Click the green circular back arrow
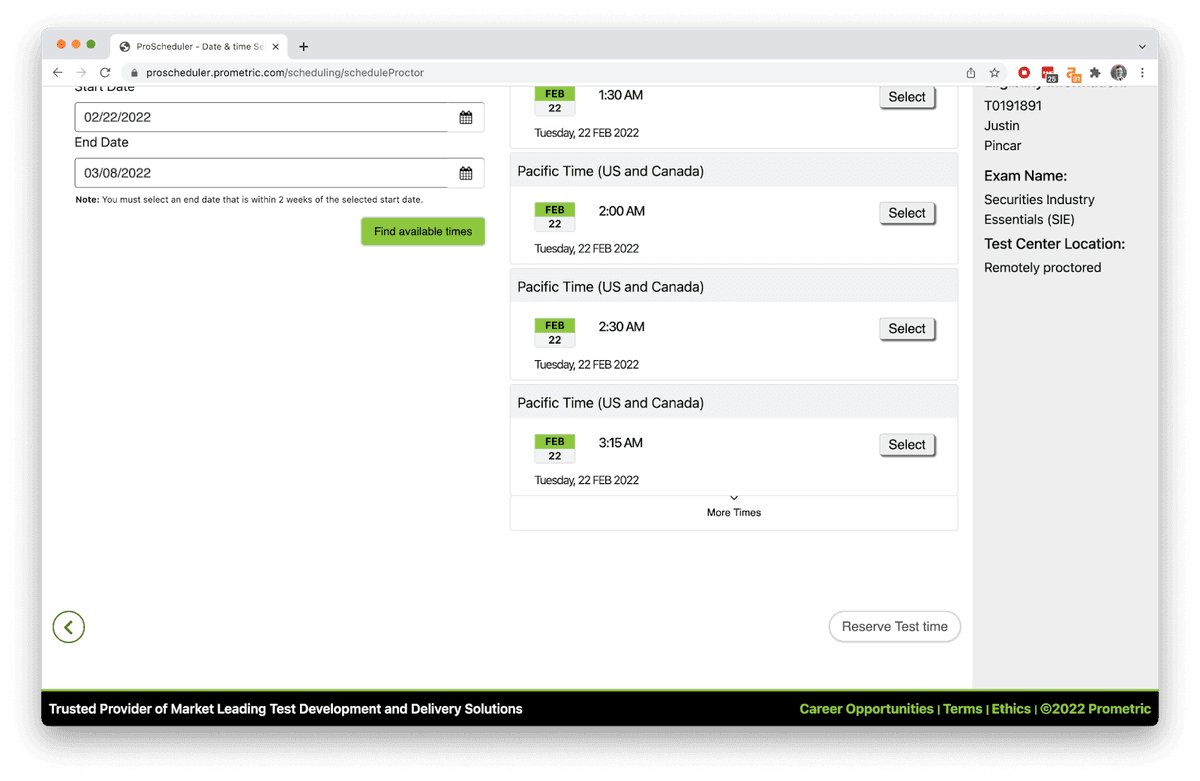1200x781 pixels. tap(69, 627)
